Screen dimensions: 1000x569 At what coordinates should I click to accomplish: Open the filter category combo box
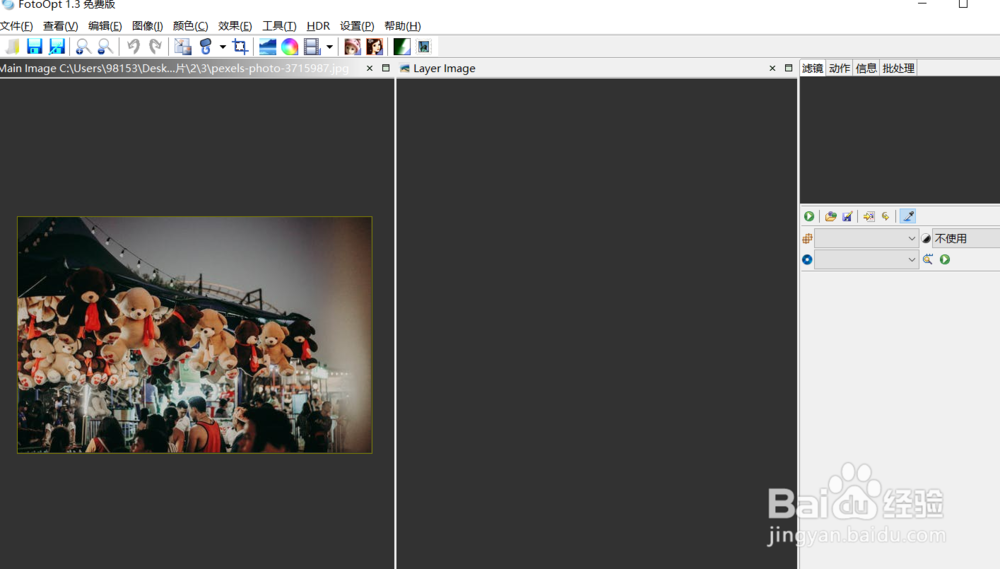(x=866, y=239)
